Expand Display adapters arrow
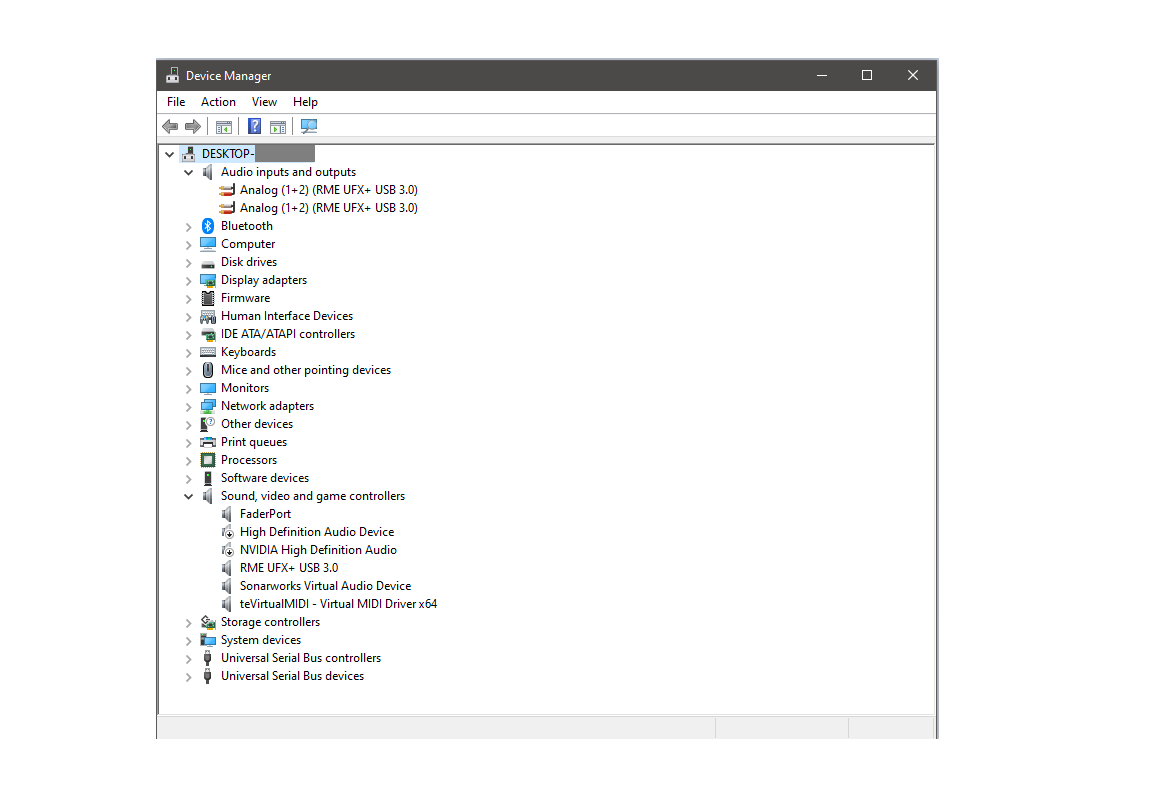This screenshot has height=811, width=1162. pyautogui.click(x=188, y=281)
